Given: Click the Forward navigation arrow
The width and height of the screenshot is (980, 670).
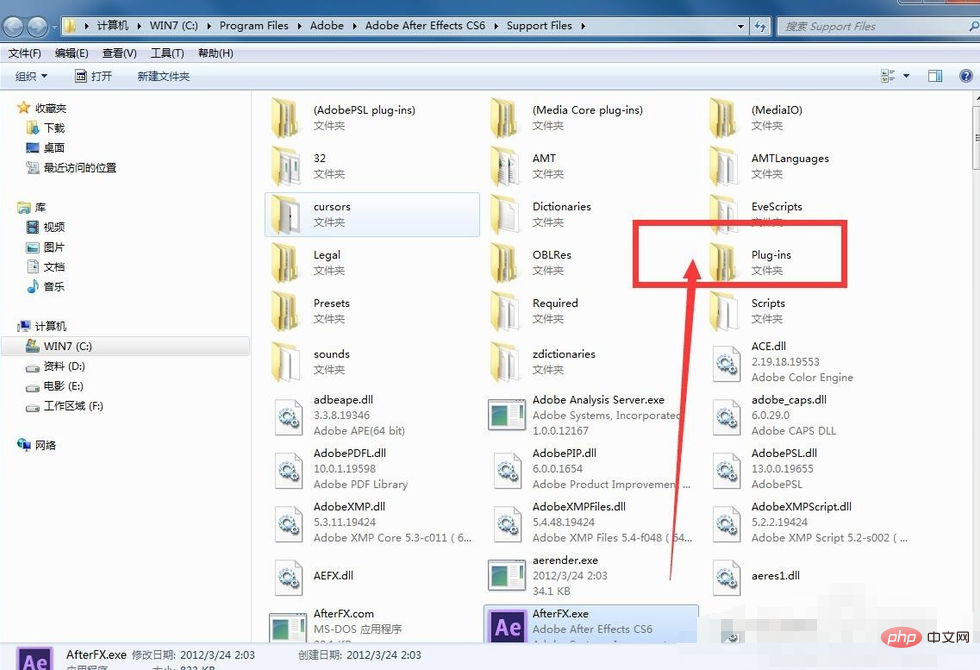Looking at the screenshot, I should tap(37, 26).
